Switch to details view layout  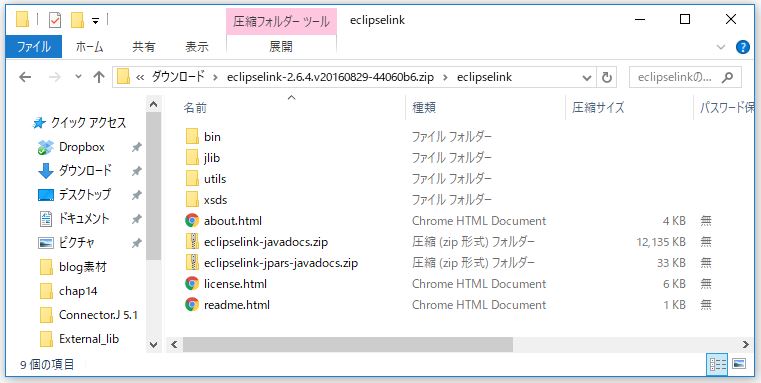pos(718,364)
